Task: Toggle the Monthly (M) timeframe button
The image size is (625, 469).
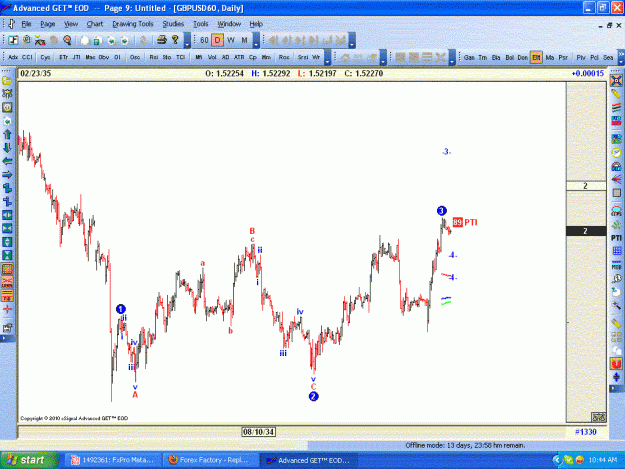Action: coord(244,40)
